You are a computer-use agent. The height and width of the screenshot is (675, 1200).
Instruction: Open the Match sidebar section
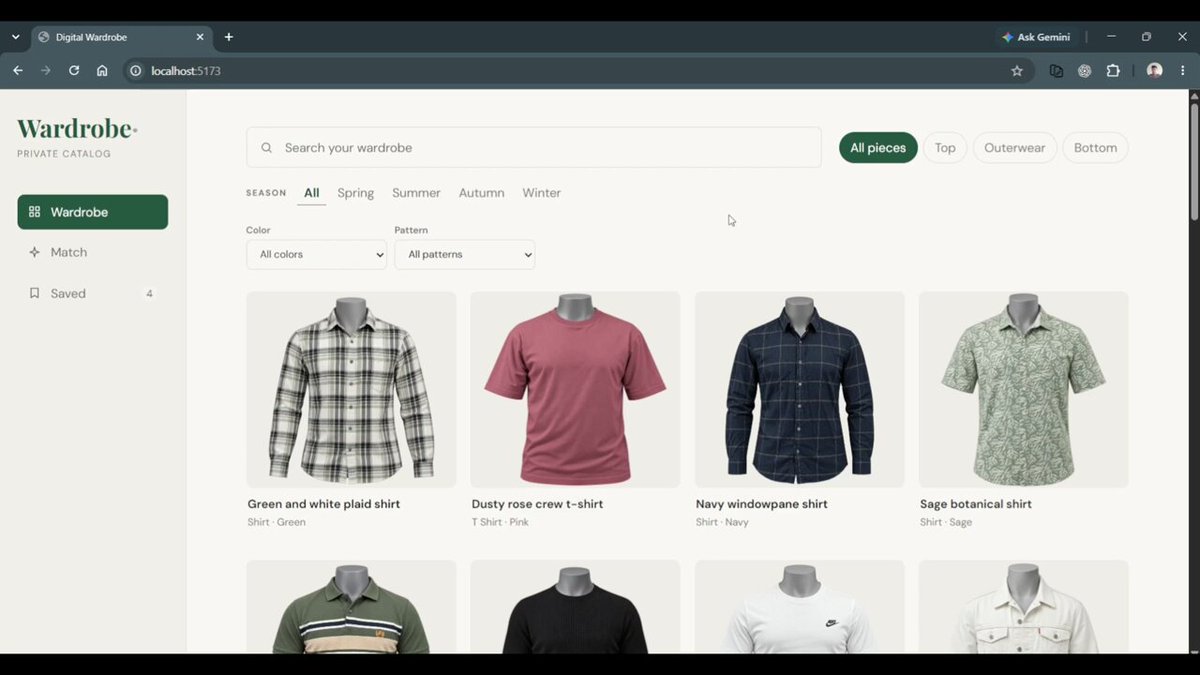(93, 252)
